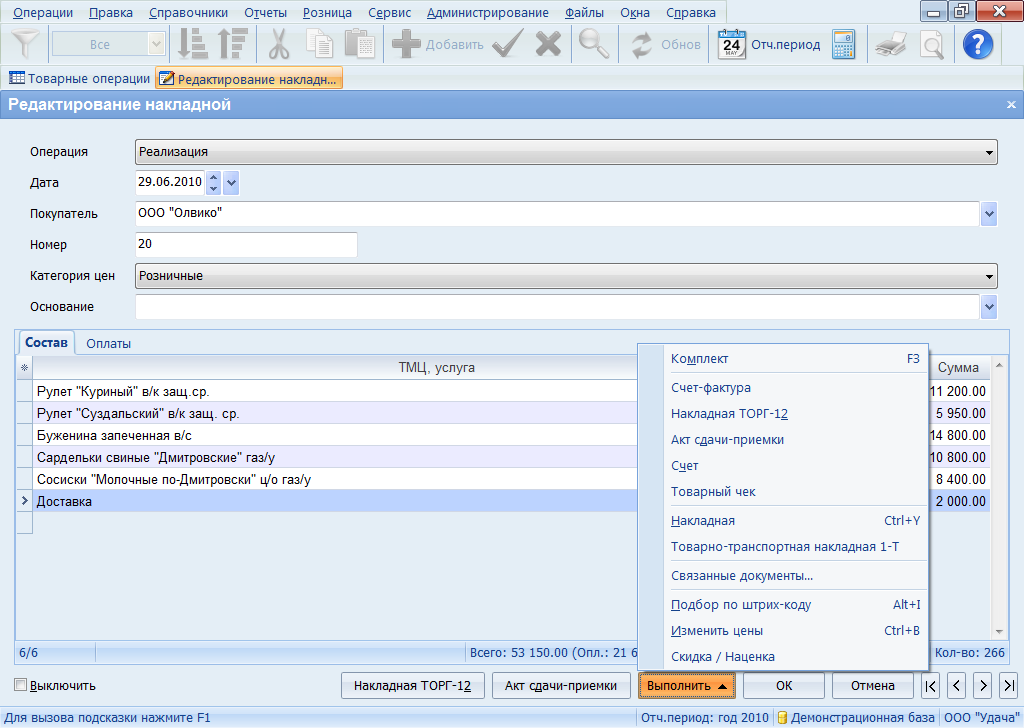
Task: Switch to the Оплаты tab
Action: pyautogui.click(x=108, y=343)
